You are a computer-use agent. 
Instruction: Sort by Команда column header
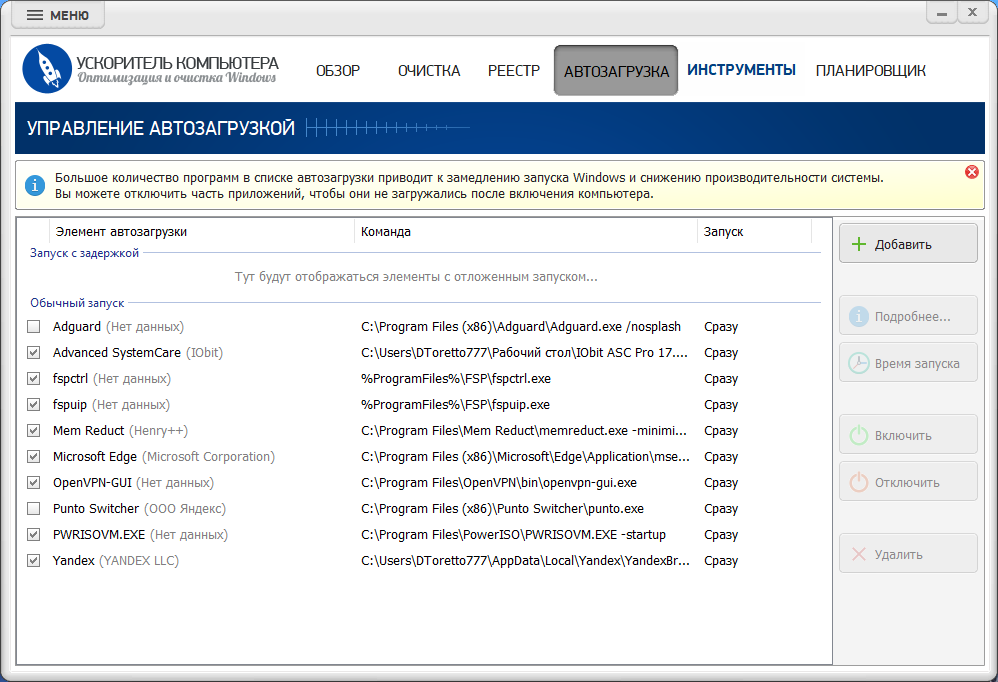pyautogui.click(x=526, y=232)
